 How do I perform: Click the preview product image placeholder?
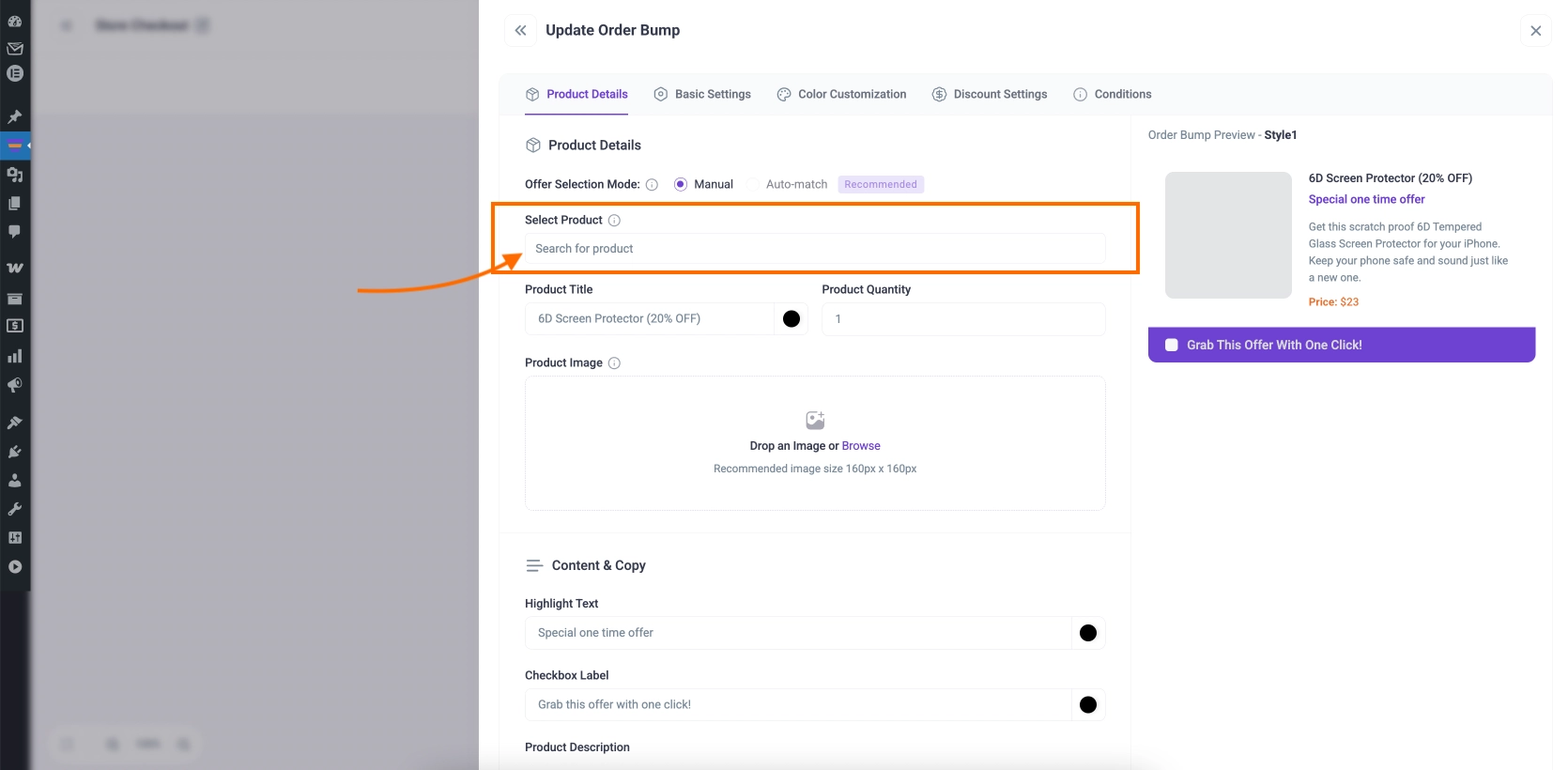point(1228,235)
